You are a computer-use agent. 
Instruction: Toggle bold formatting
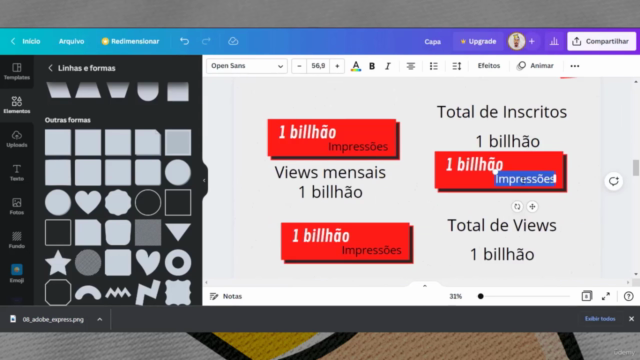[x=372, y=66]
